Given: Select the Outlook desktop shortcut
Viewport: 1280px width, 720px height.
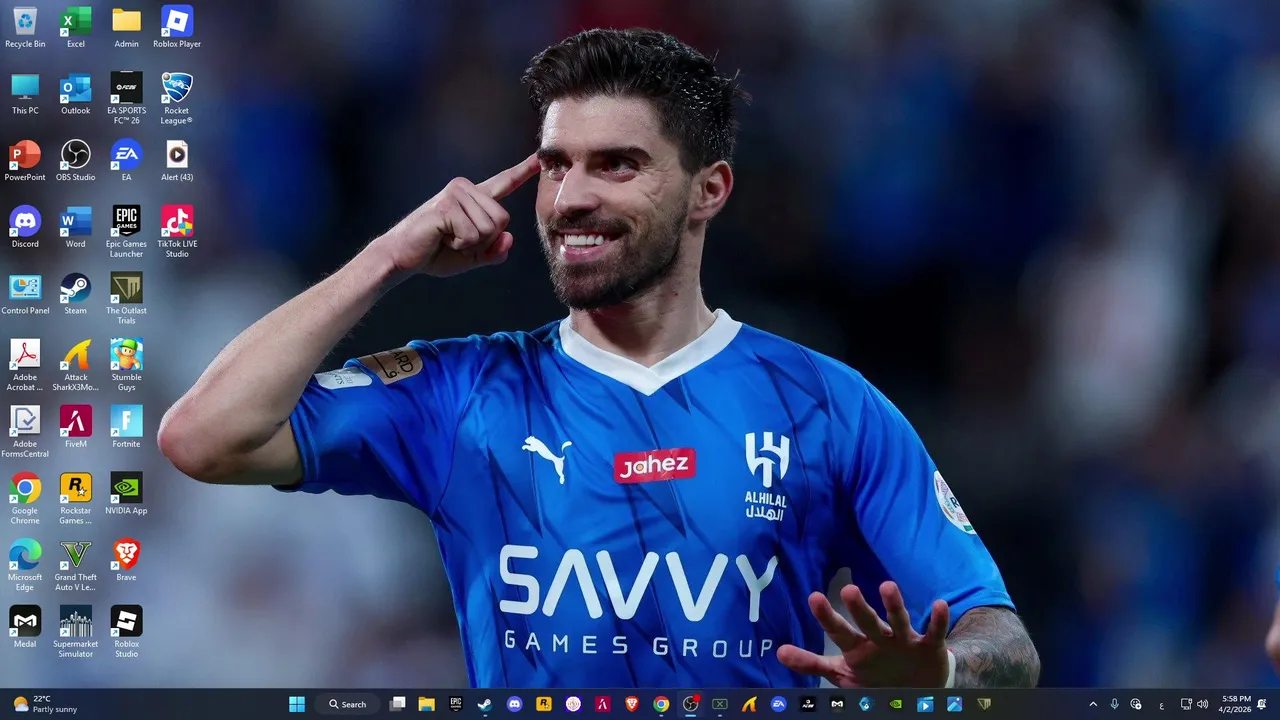Looking at the screenshot, I should [76, 94].
